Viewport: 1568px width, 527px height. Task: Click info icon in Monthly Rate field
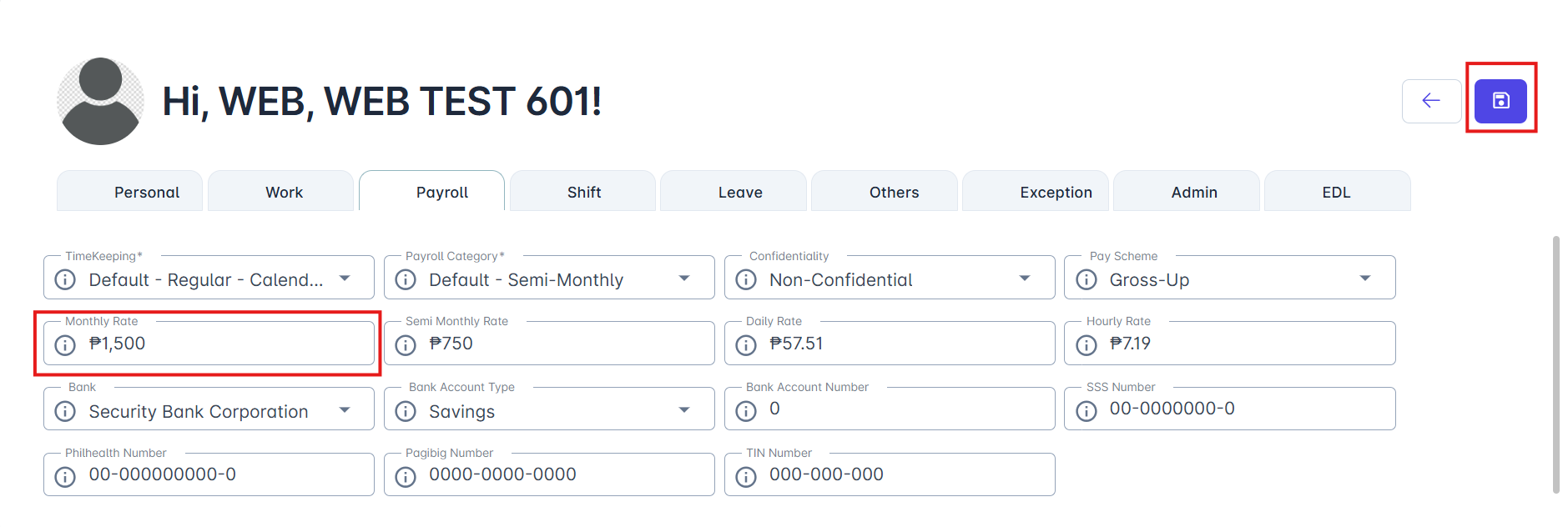65,344
